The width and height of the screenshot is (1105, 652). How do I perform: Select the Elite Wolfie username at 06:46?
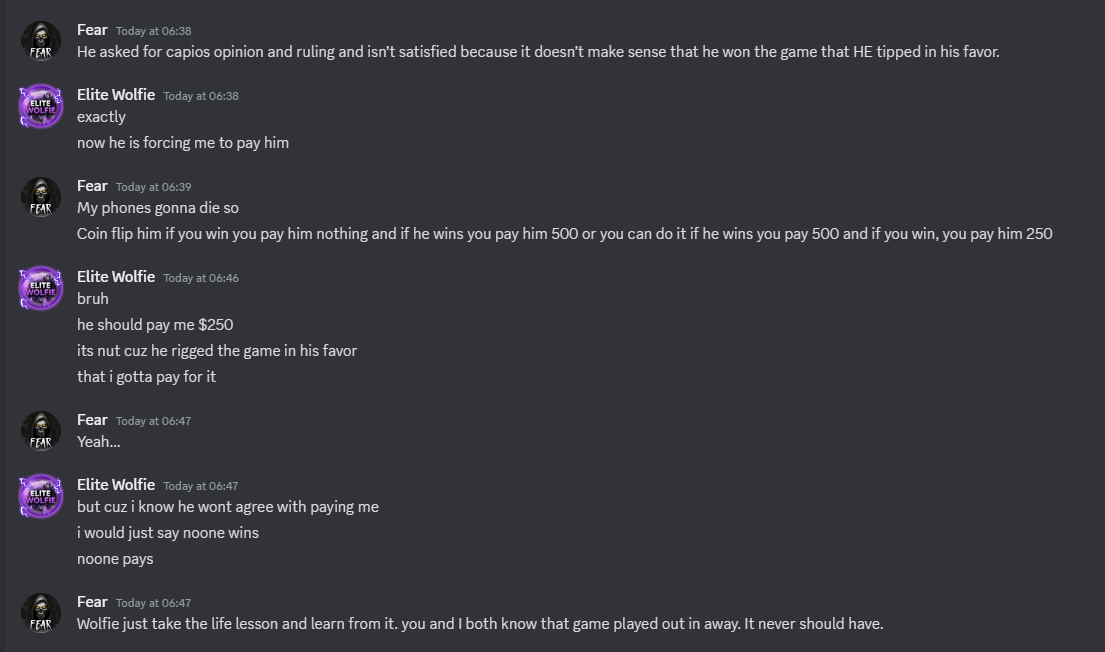[116, 276]
